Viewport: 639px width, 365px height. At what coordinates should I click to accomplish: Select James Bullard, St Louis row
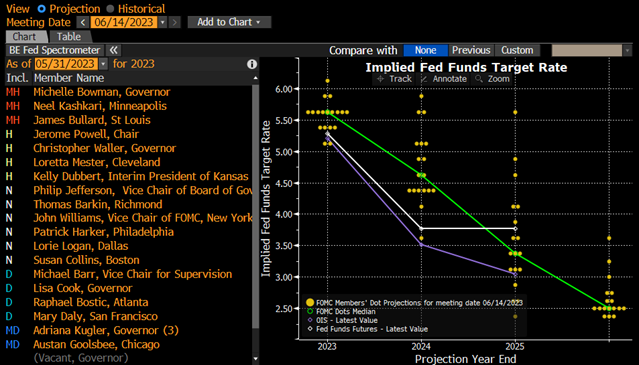[x=129, y=120]
